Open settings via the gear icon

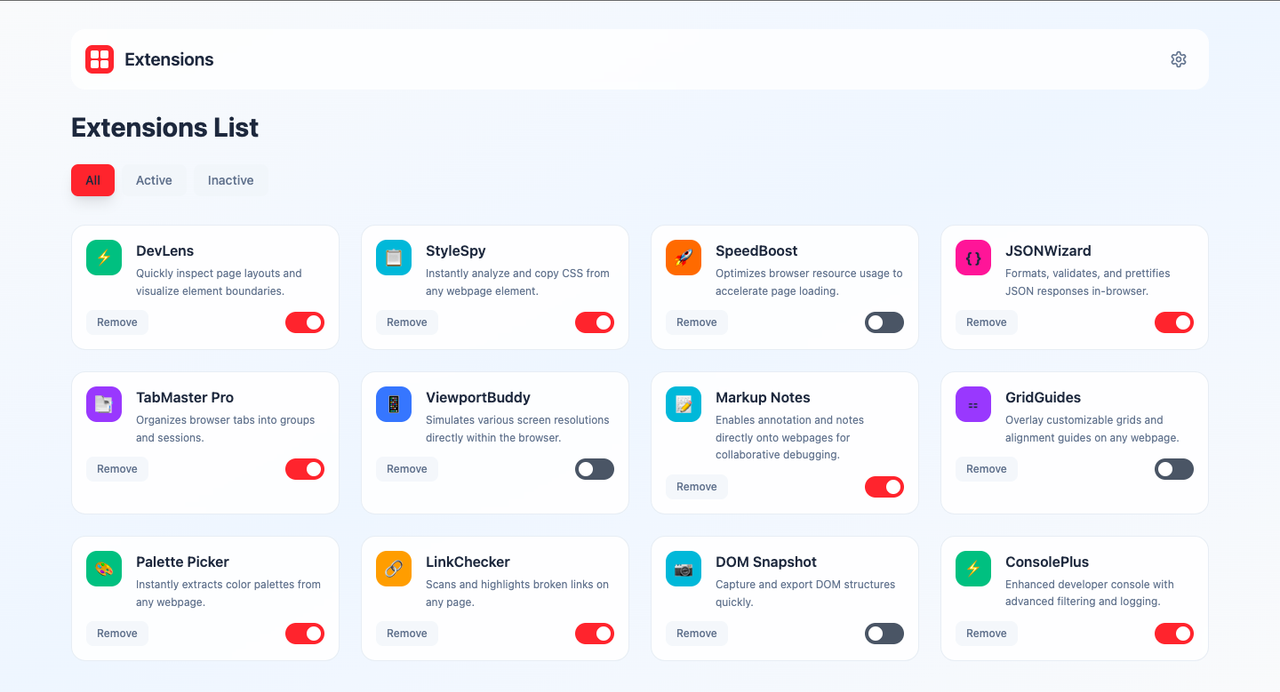pos(1178,59)
